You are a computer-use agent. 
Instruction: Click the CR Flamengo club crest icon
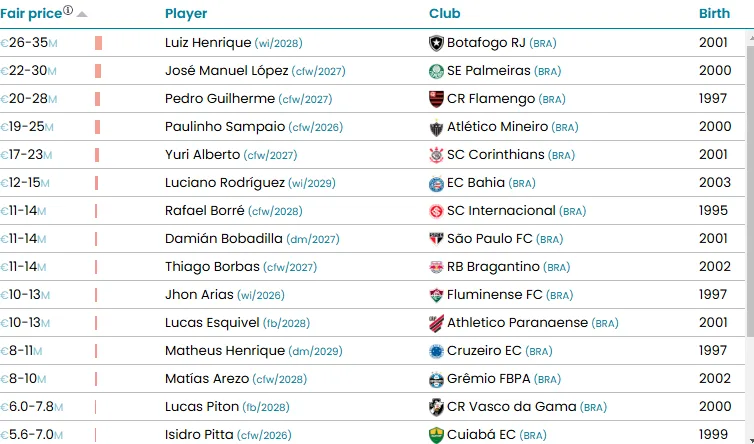pyautogui.click(x=436, y=99)
